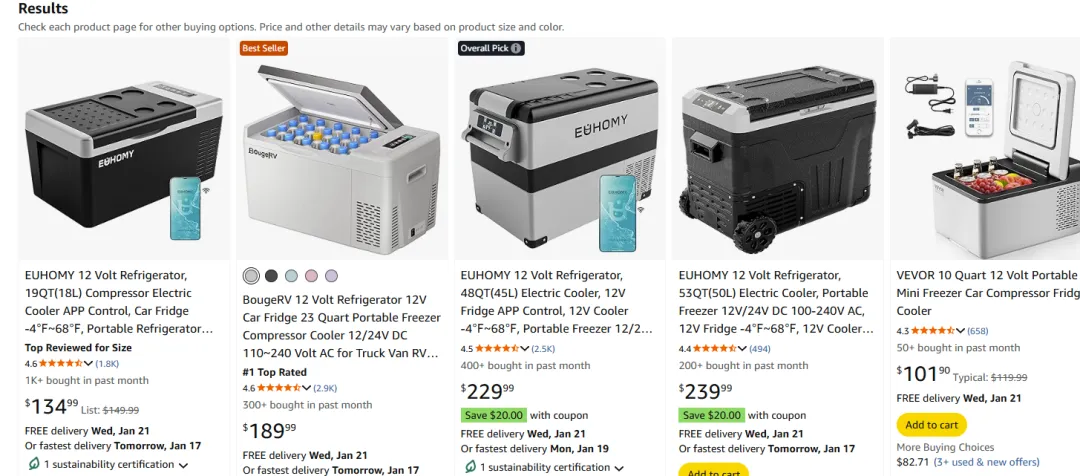Click star rating of EUHOMY 19QT refrigerator
Screen dimensions: 1080x476
coord(61,363)
